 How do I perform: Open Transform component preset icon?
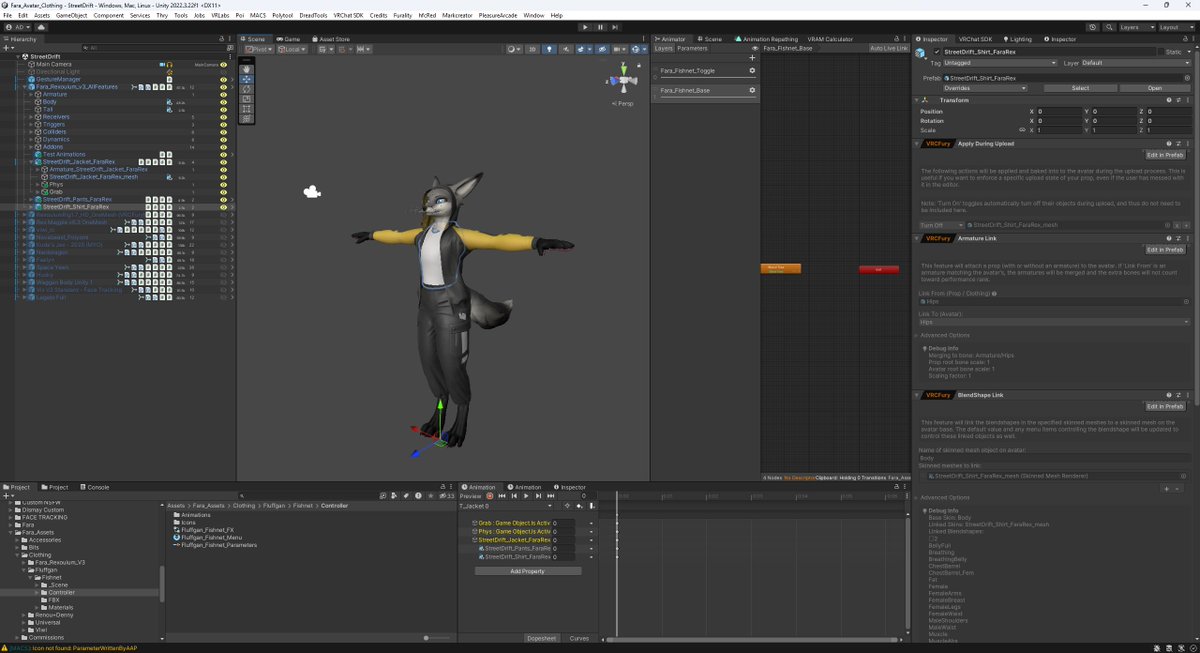tap(1178, 100)
